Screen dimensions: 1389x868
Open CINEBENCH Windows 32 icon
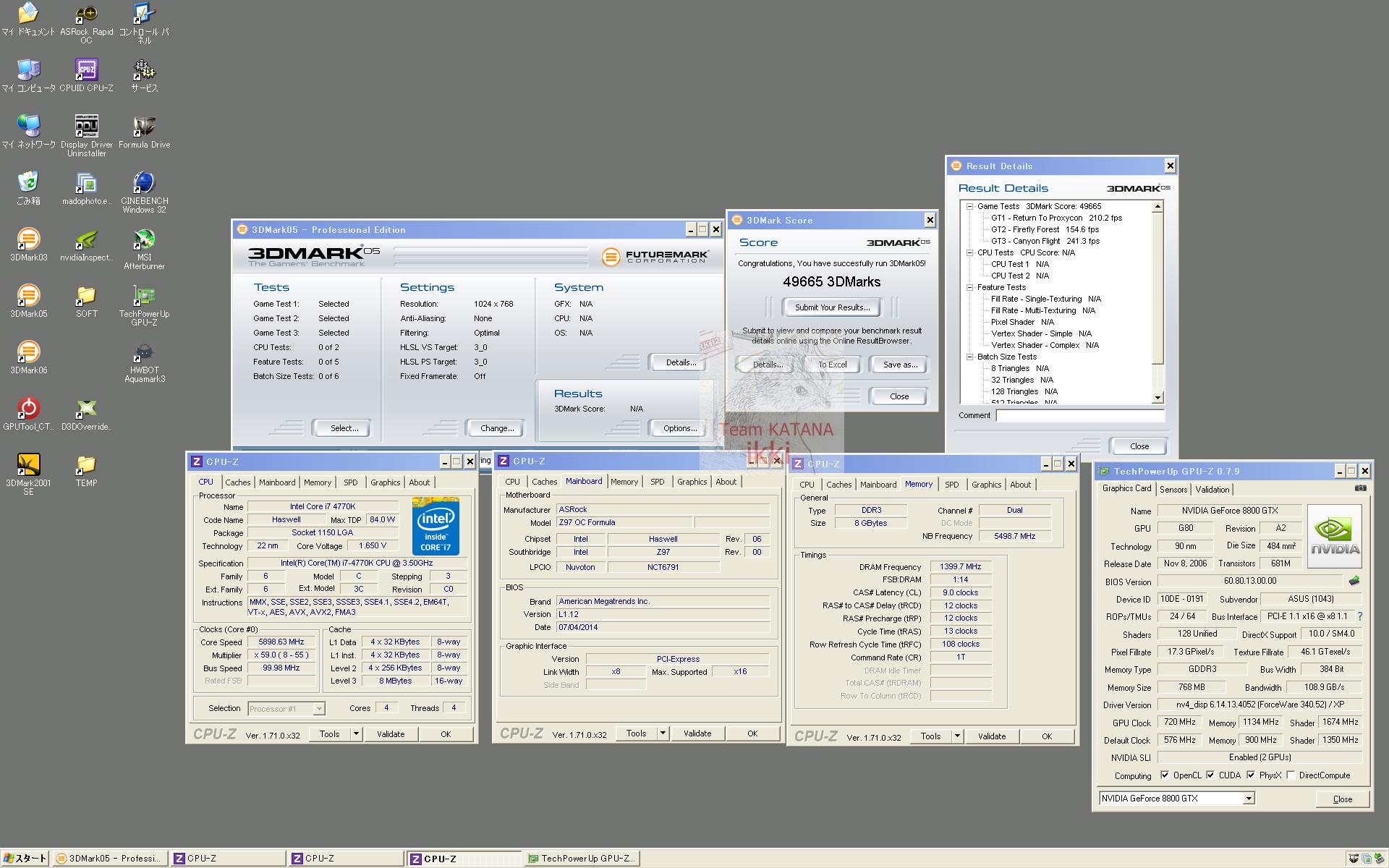click(144, 192)
